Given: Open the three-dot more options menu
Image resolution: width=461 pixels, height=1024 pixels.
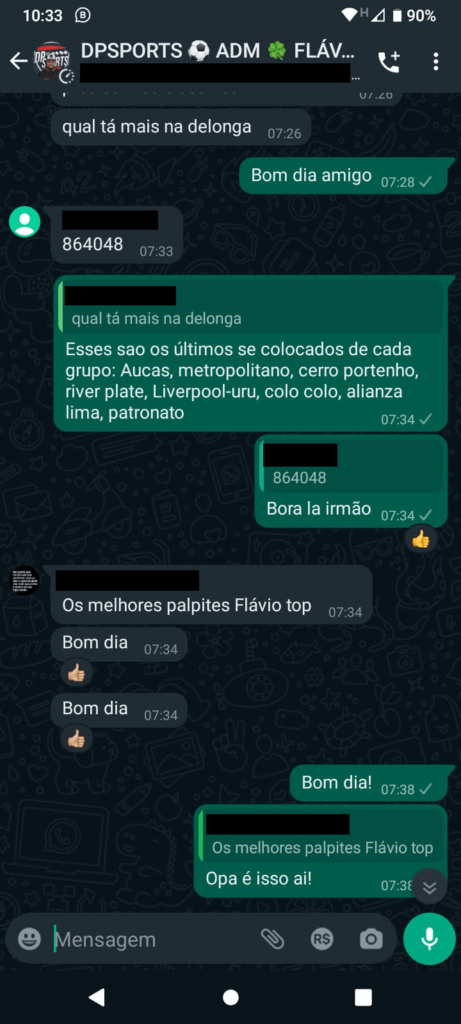Looking at the screenshot, I should (436, 61).
